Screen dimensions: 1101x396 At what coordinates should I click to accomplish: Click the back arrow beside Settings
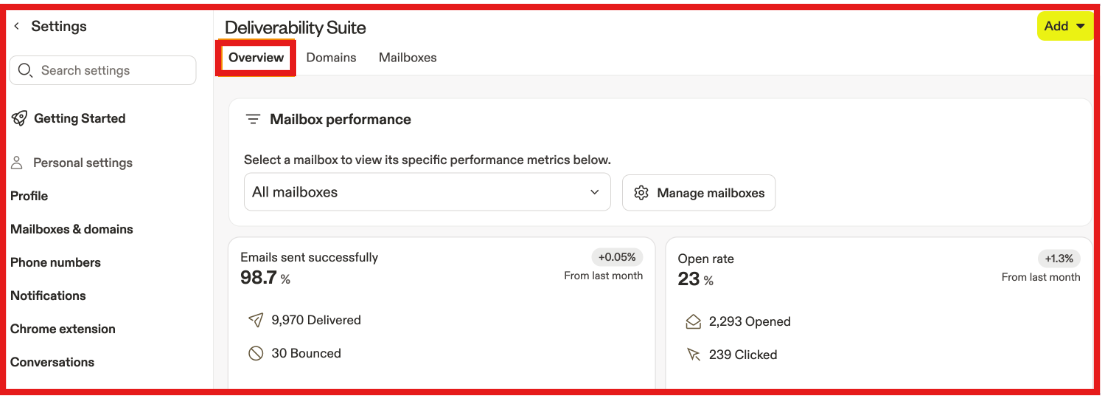point(17,26)
